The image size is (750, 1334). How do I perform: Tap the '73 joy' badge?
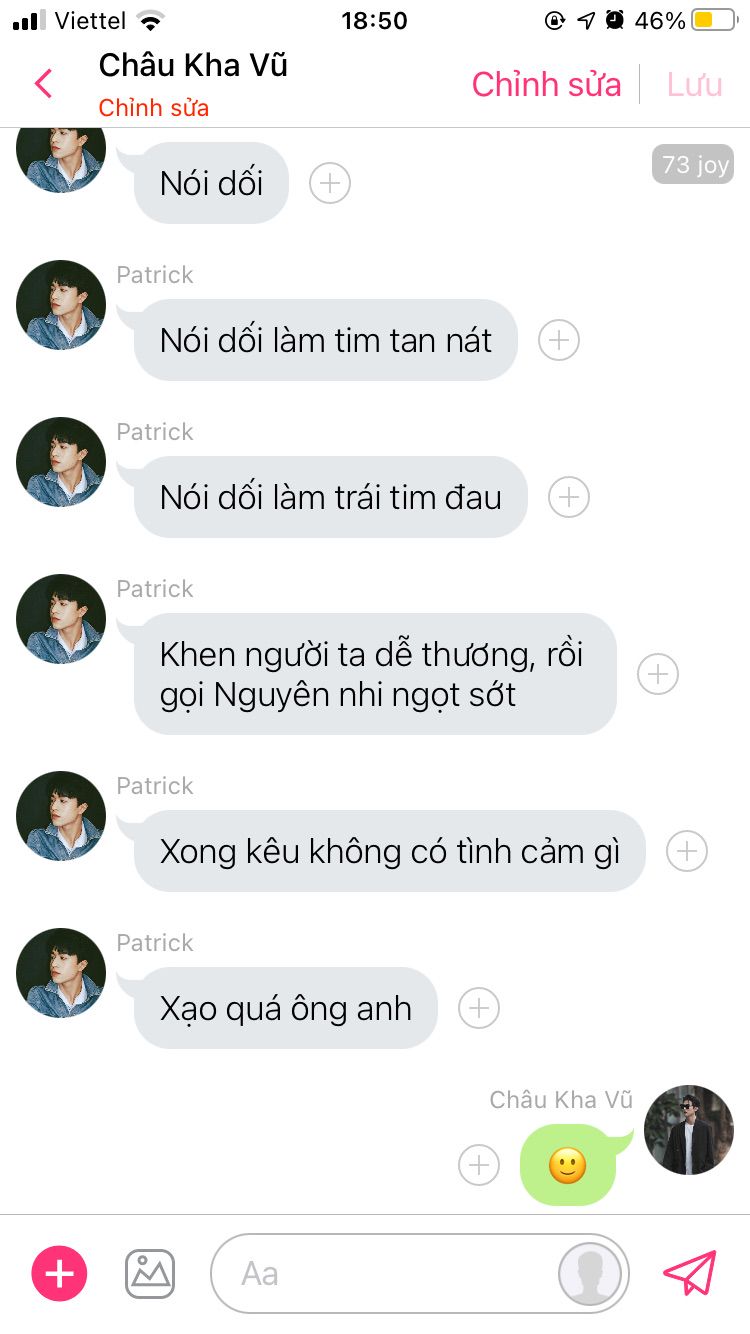pos(693,164)
